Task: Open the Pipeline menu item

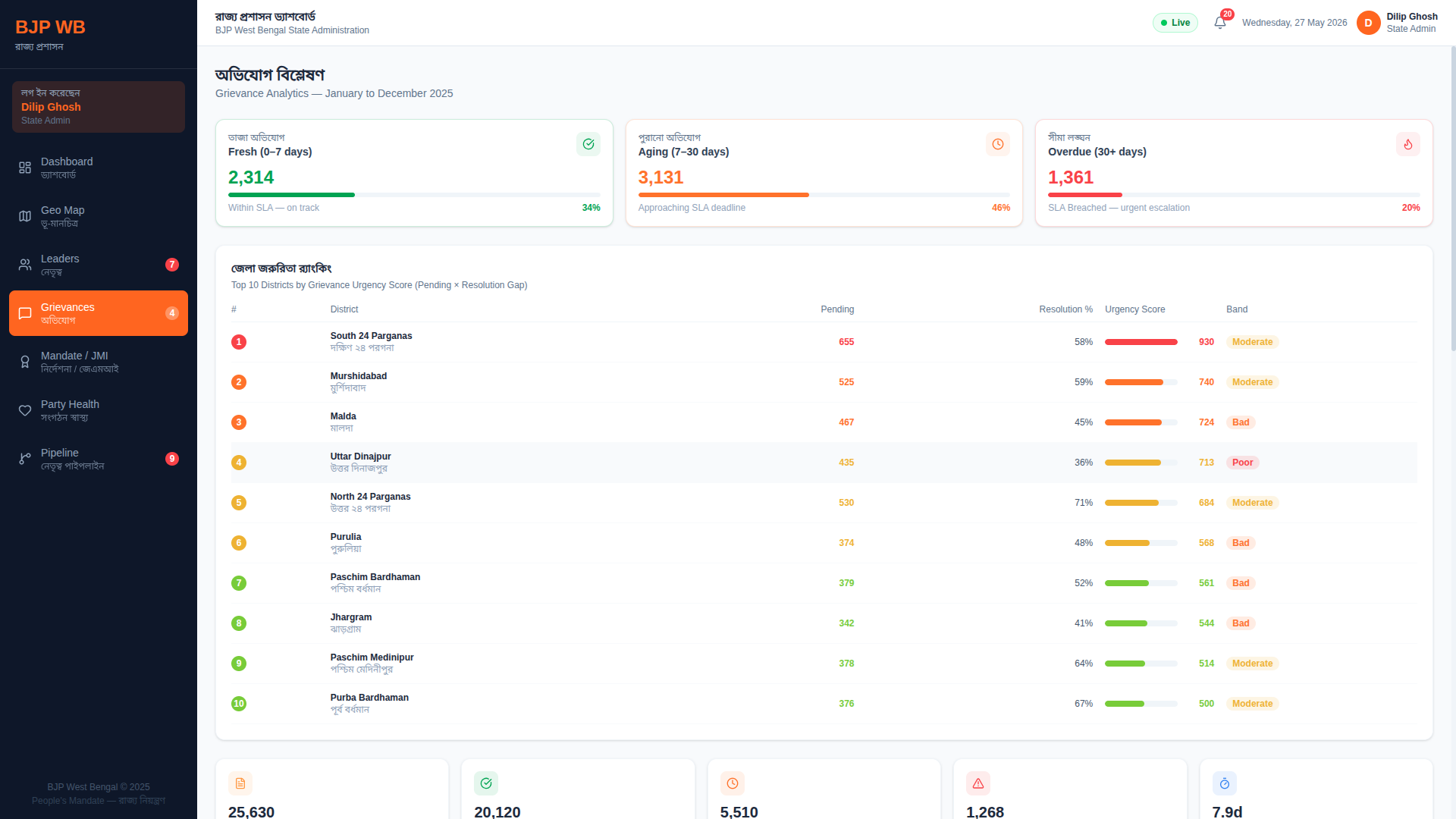Action: (99, 459)
